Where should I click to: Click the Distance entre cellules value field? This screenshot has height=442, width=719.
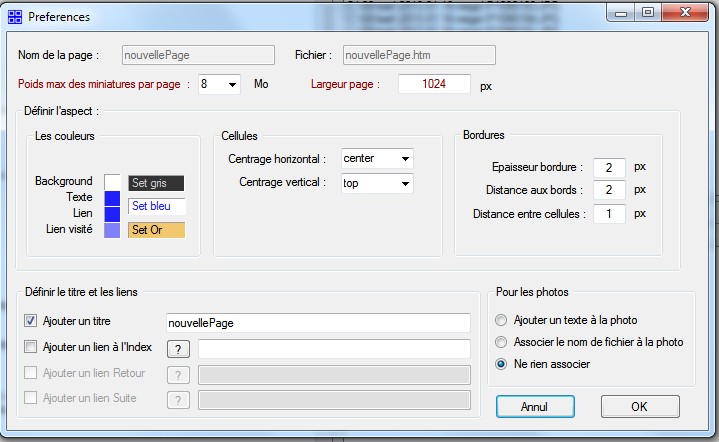coord(609,214)
